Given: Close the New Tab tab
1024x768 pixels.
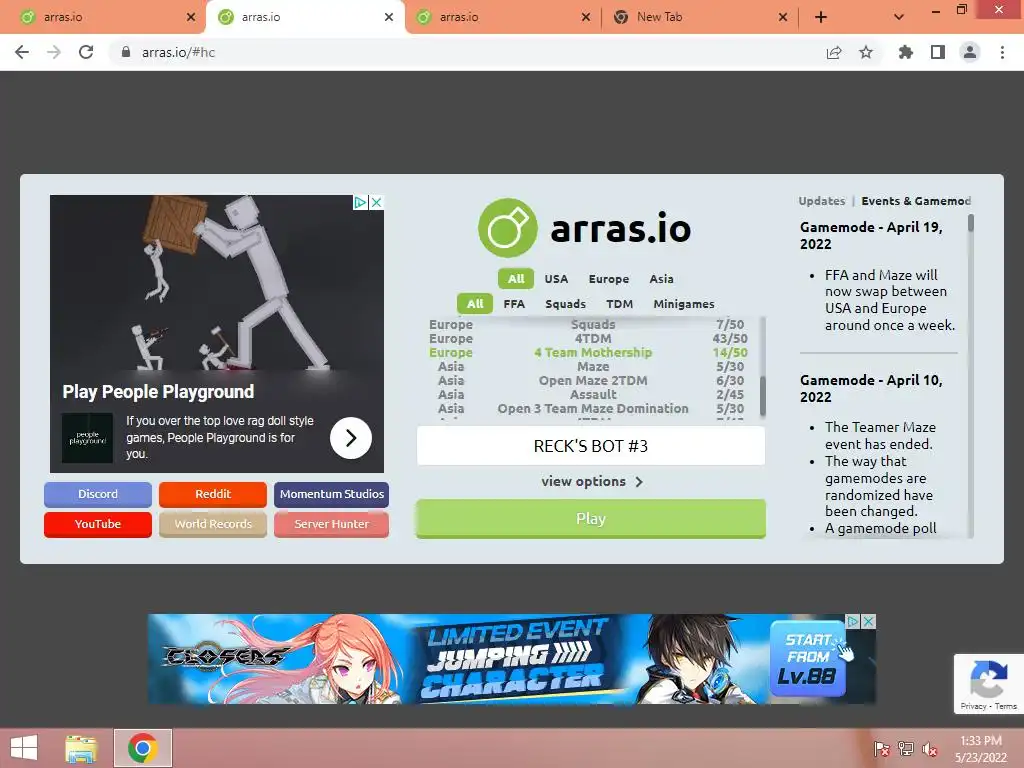Looking at the screenshot, I should (783, 18).
